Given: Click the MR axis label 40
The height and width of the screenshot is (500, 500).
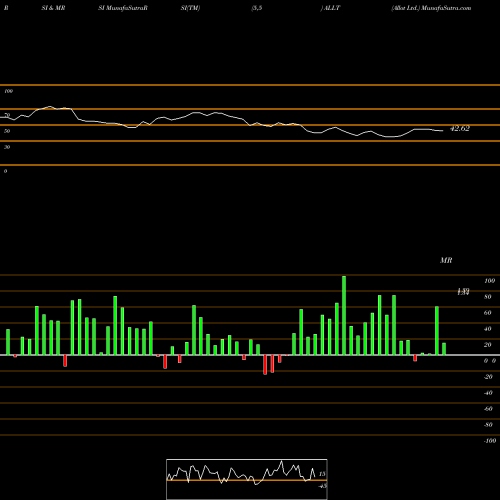Looking at the screenshot, I should coord(488,329).
